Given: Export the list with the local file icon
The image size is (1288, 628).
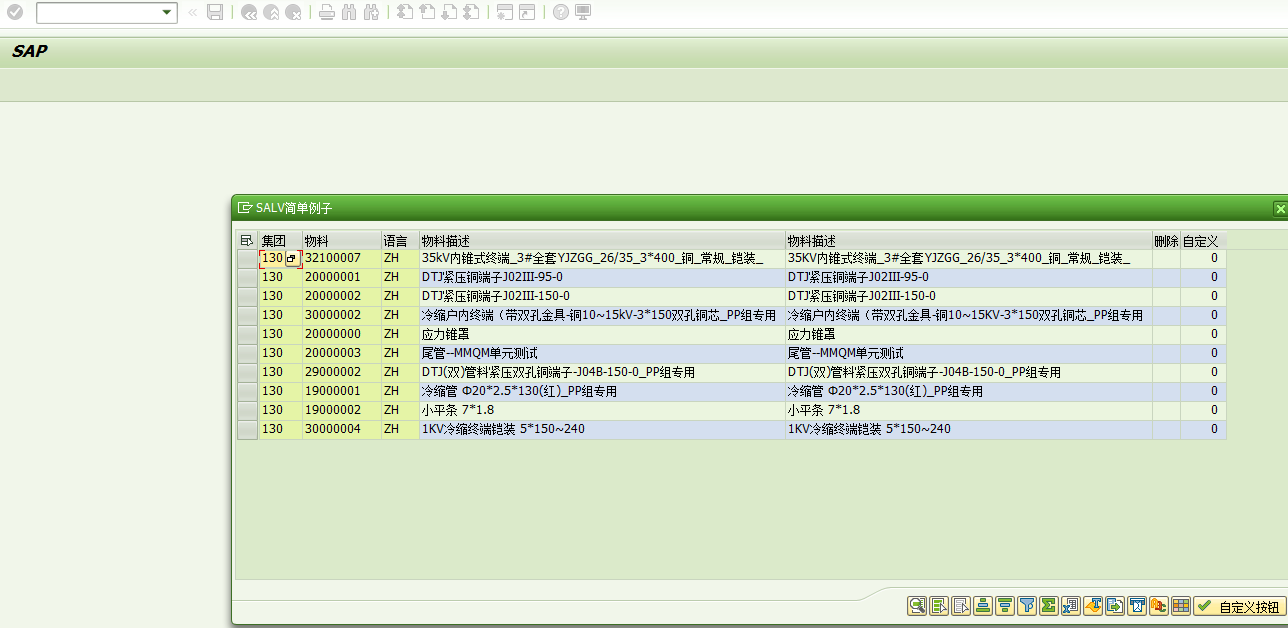Looking at the screenshot, I should point(1113,605).
